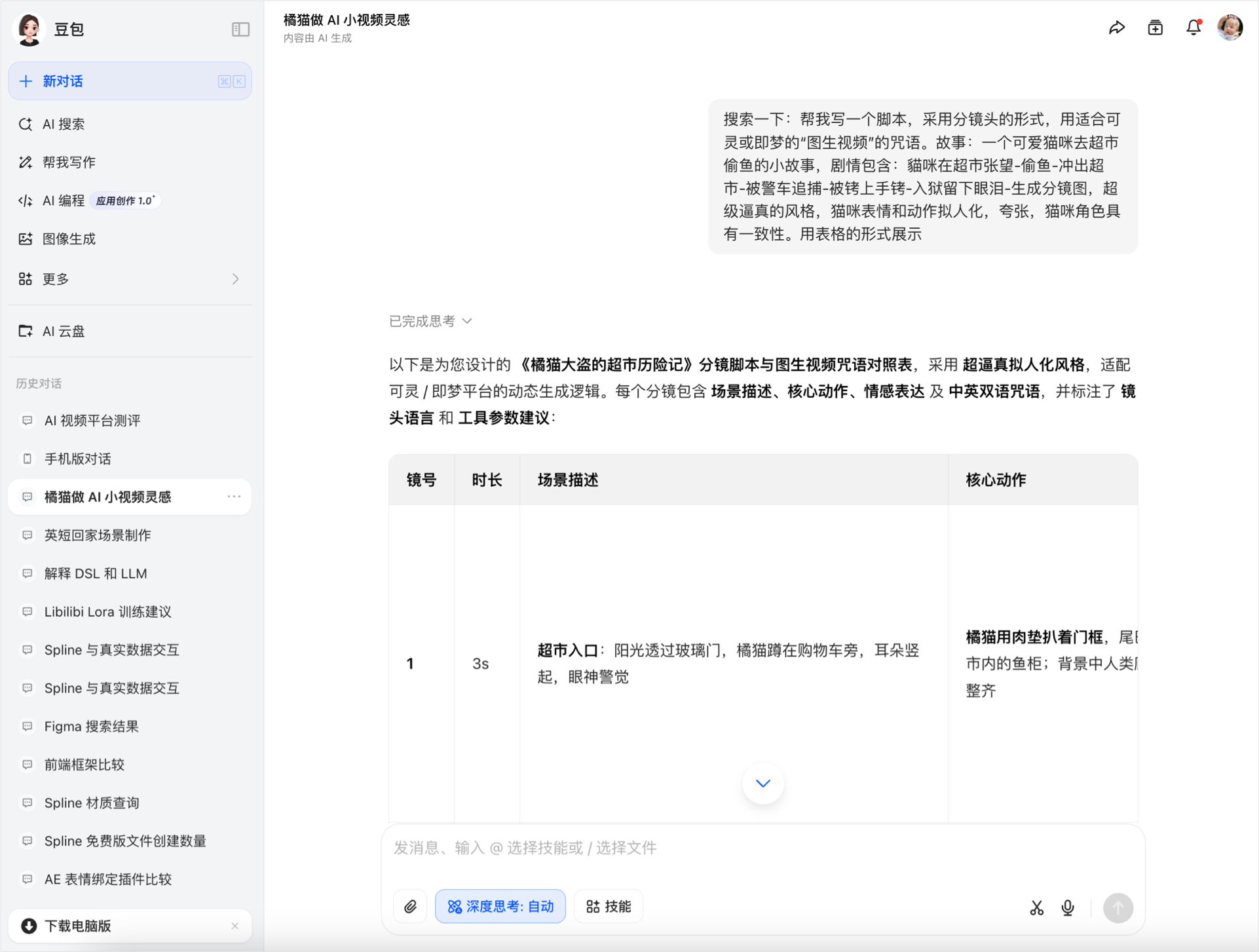Click the send arrow button

click(1118, 907)
